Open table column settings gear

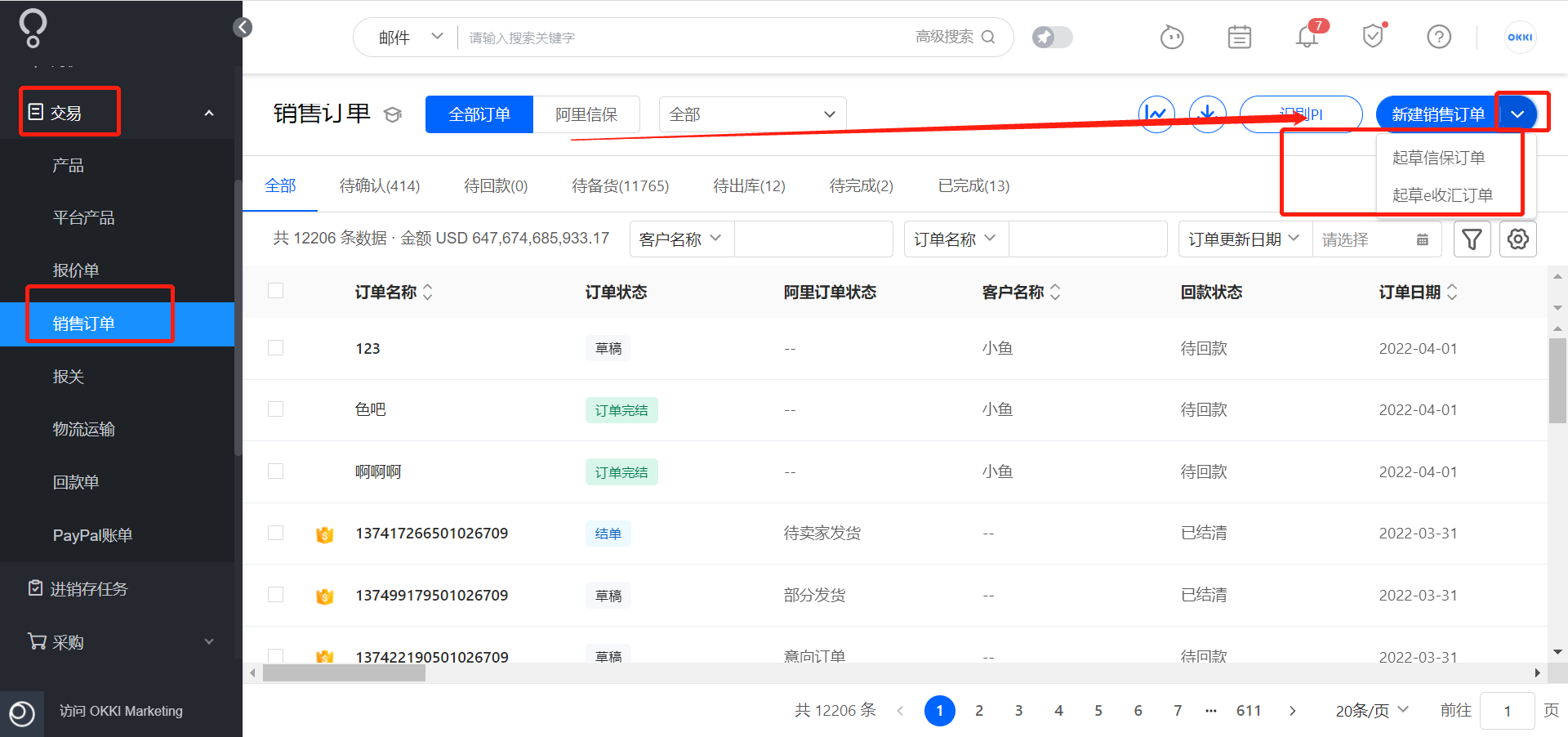tap(1518, 239)
